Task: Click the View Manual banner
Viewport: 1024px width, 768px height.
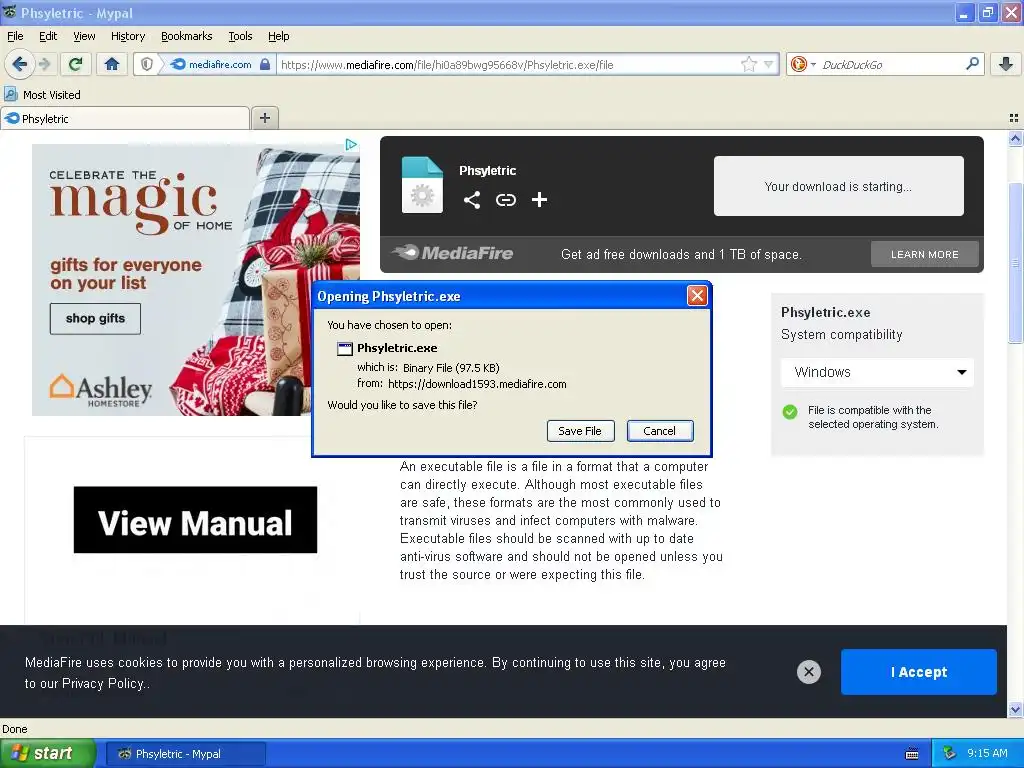Action: coord(195,520)
